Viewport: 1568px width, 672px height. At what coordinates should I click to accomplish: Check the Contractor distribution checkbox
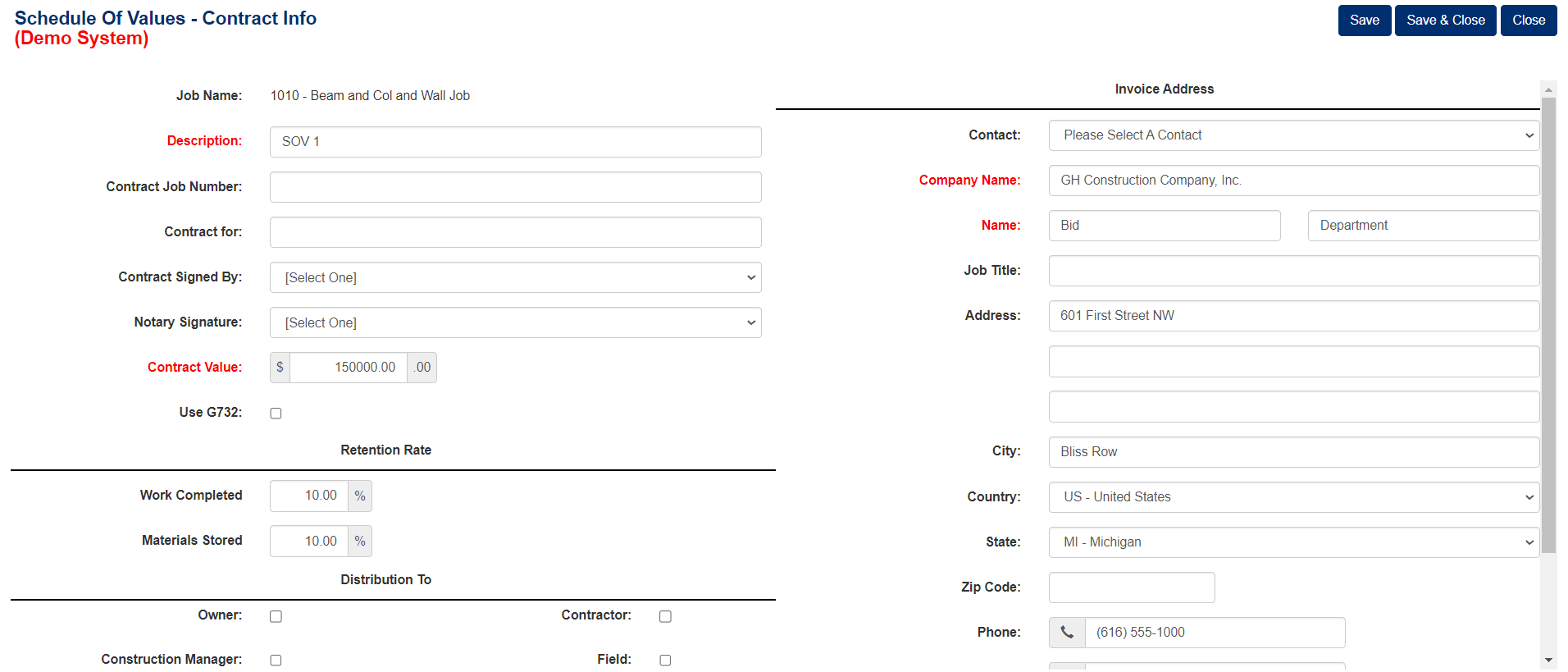pos(665,616)
